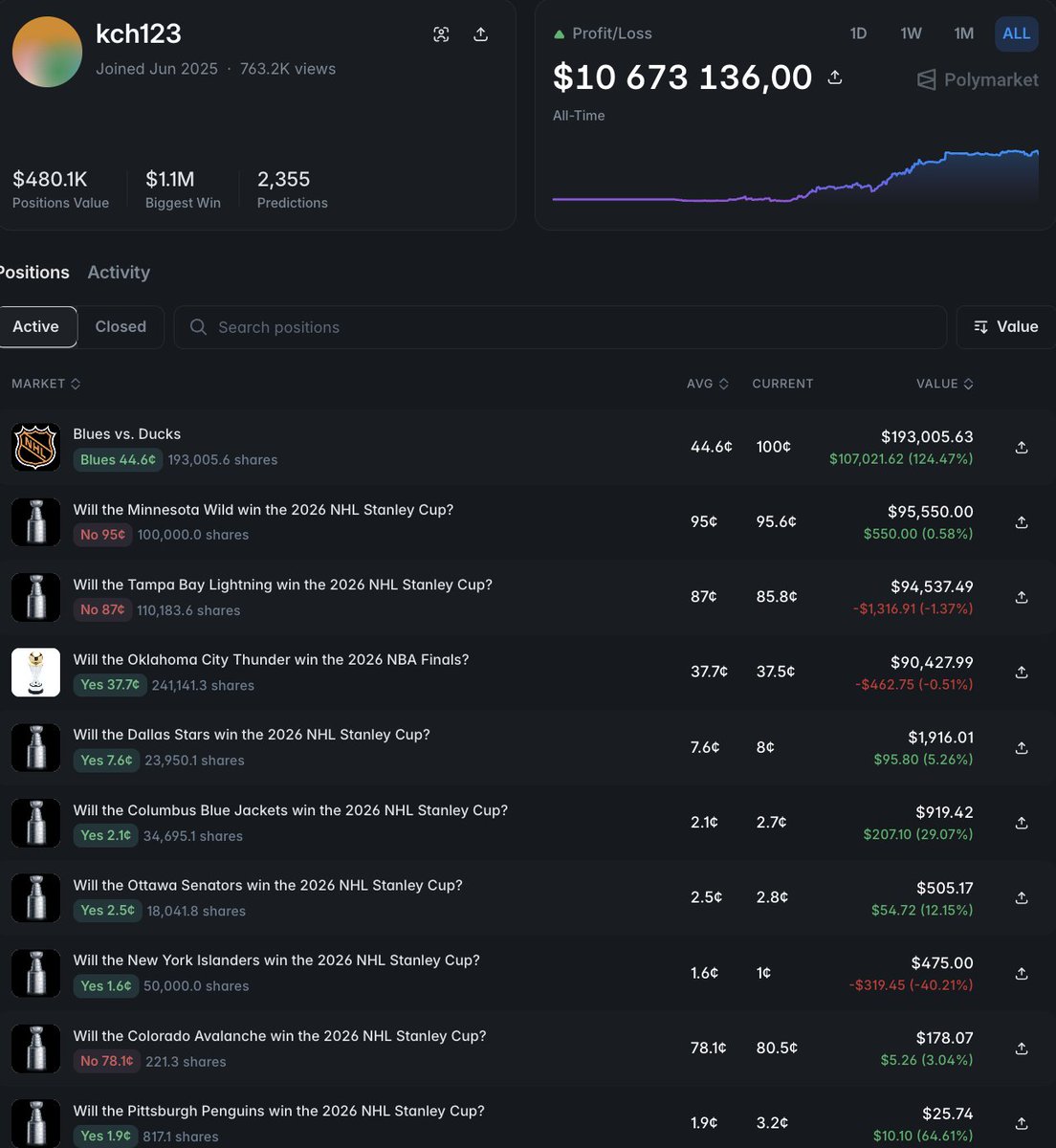Viewport: 1056px width, 1148px height.
Task: Click the NBA trophy thumbnail for Thunder market
Action: [x=35, y=673]
